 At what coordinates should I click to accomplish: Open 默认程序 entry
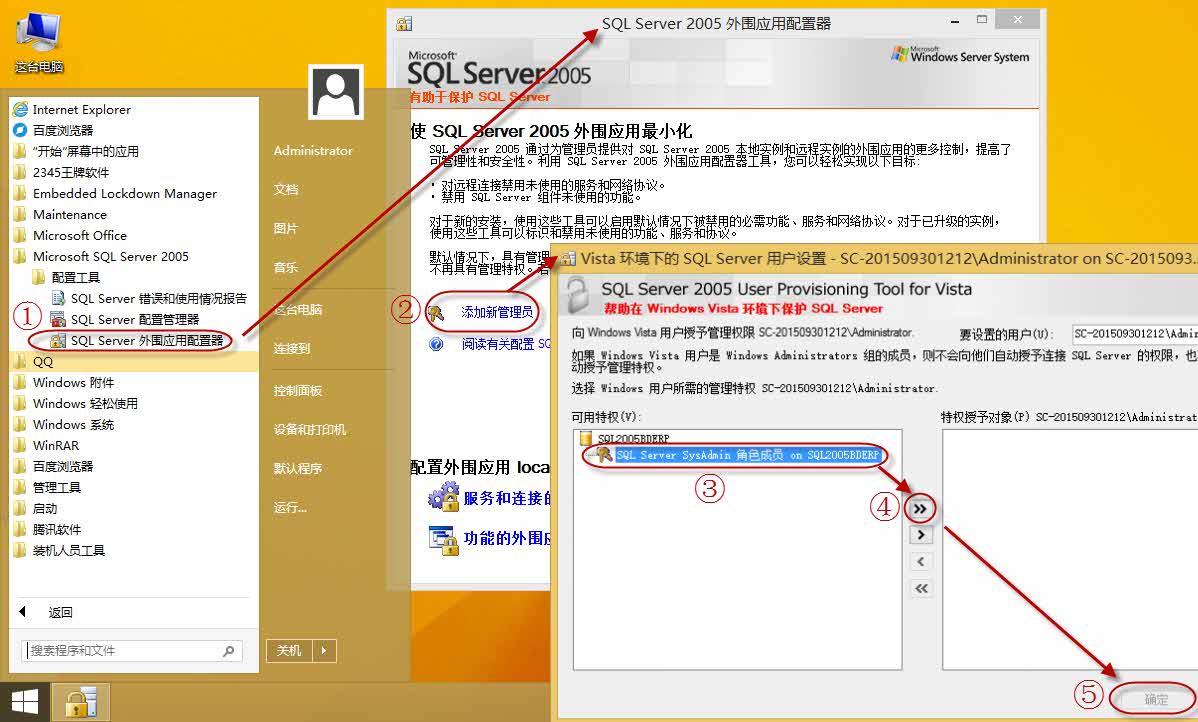pyautogui.click(x=298, y=468)
